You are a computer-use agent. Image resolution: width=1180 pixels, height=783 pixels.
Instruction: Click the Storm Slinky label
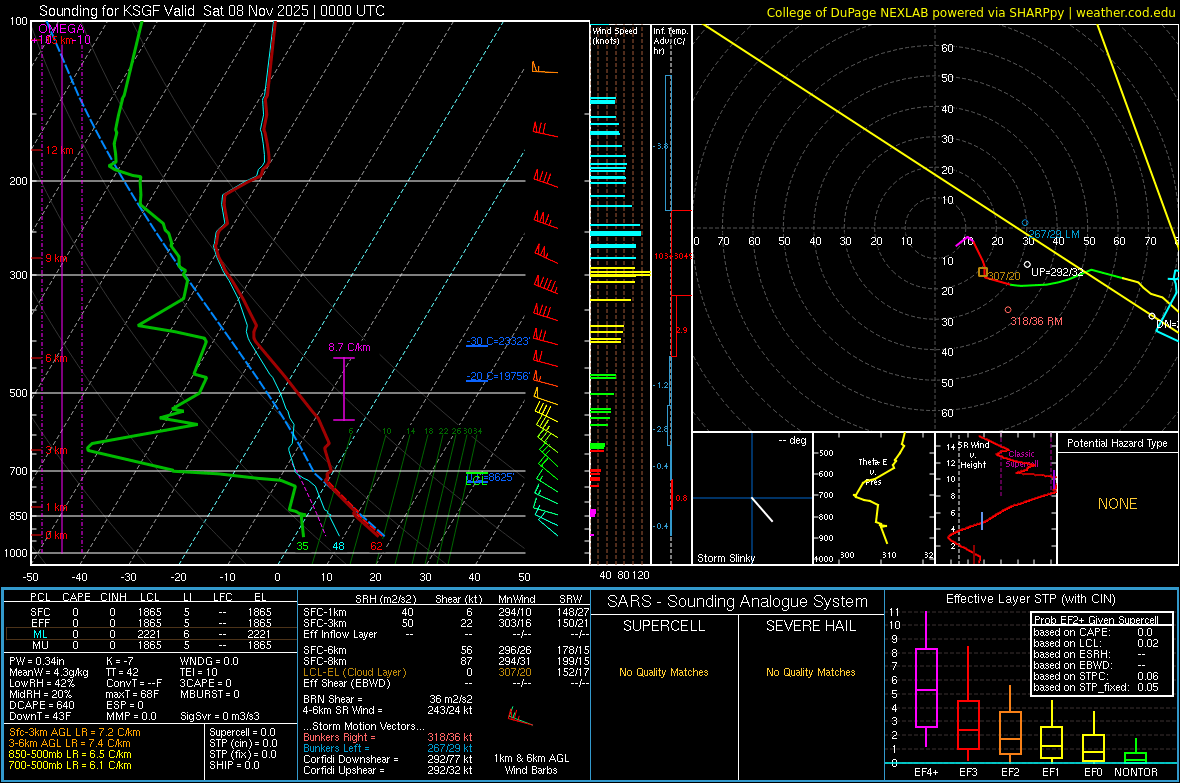726,558
